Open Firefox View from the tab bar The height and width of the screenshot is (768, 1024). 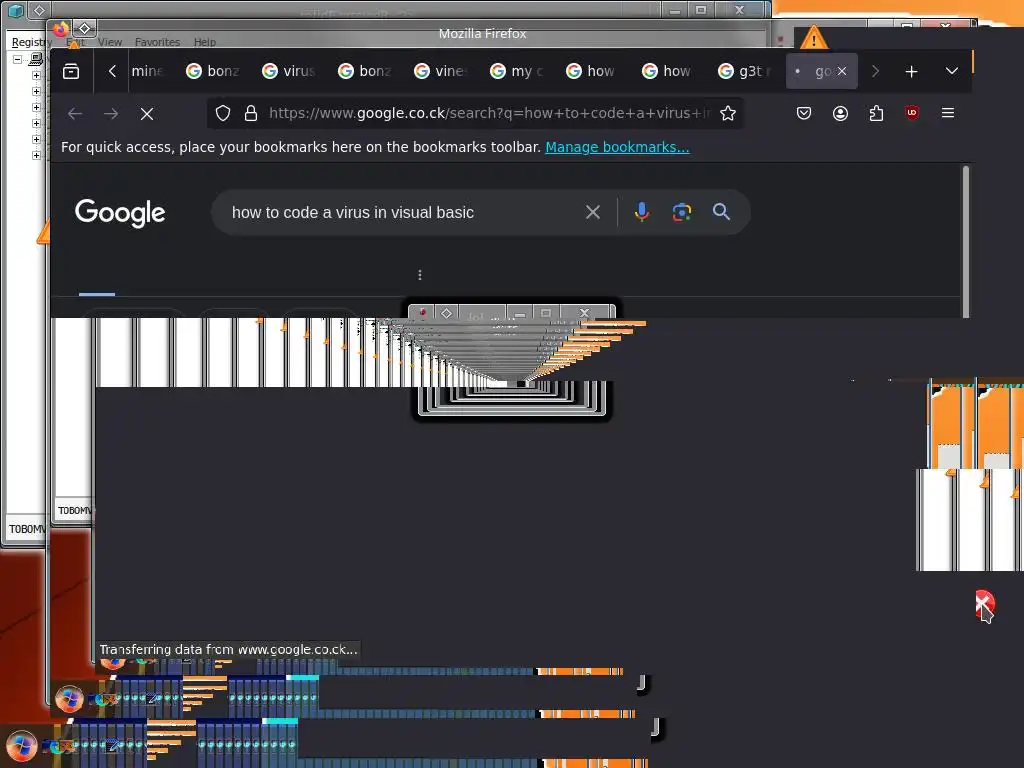(x=71, y=71)
